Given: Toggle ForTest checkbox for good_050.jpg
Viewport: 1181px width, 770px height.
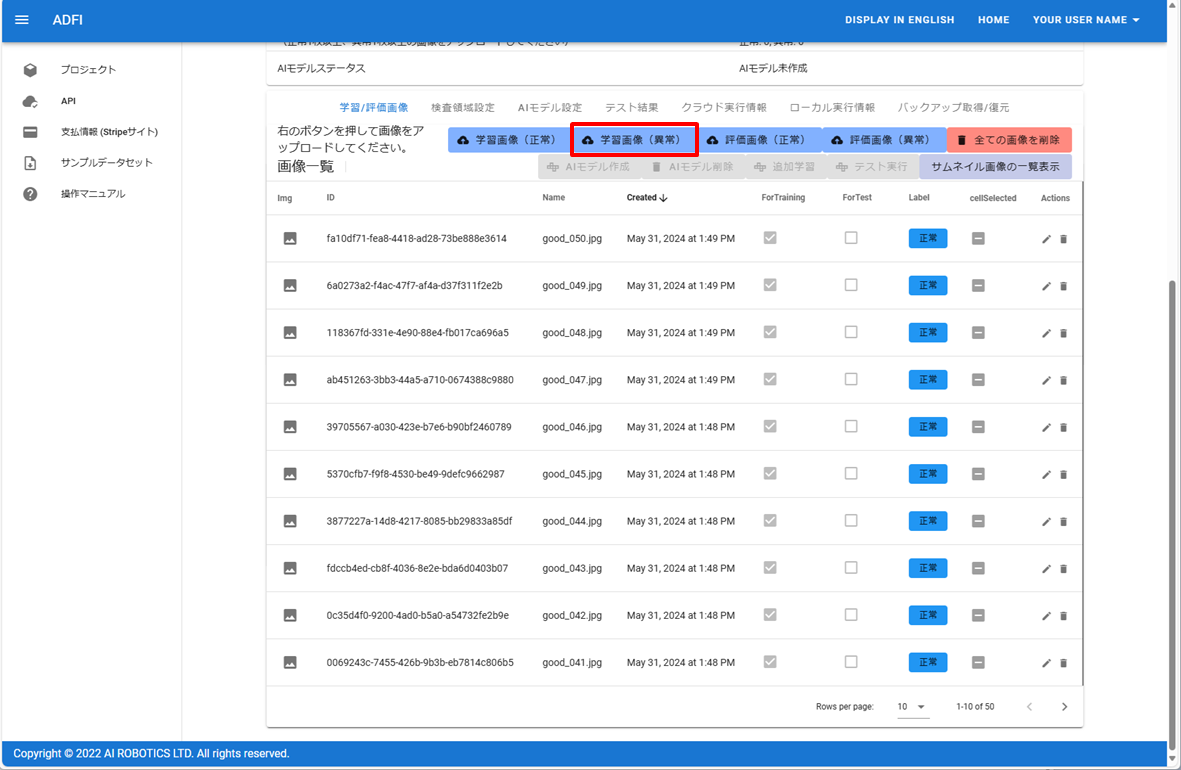Looking at the screenshot, I should pyautogui.click(x=851, y=238).
